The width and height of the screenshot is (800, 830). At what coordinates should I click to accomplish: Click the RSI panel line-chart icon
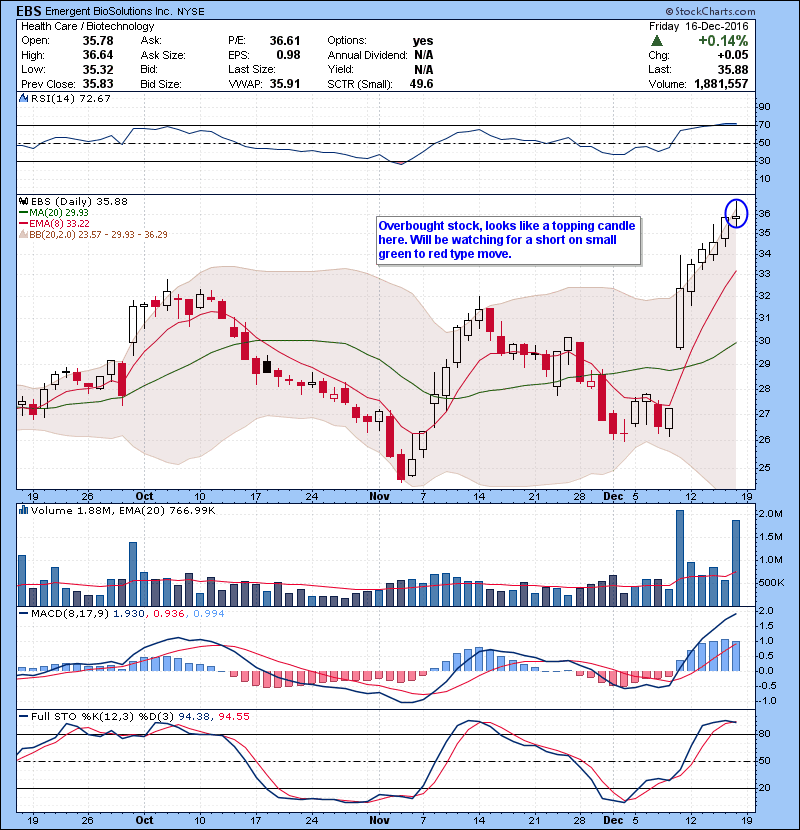pos(23,98)
